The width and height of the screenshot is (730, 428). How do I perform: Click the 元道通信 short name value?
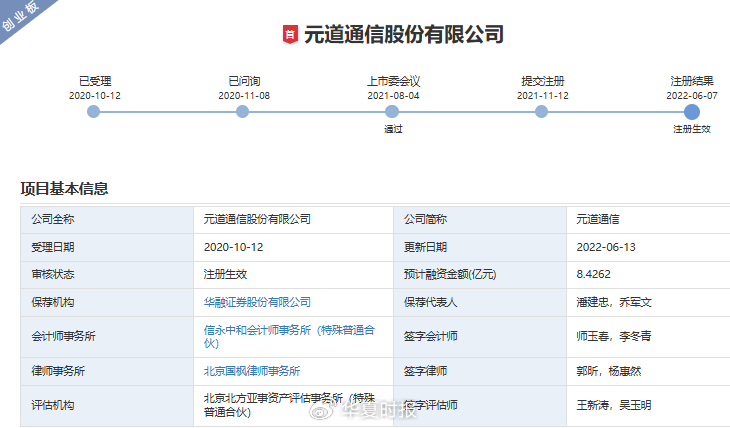598,219
